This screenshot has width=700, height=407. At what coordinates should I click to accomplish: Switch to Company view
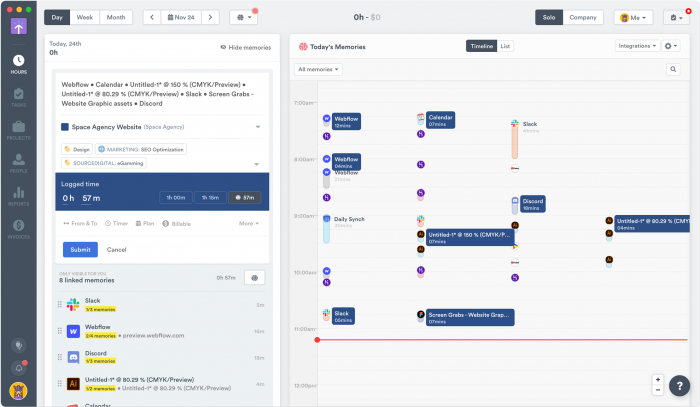[x=583, y=17]
